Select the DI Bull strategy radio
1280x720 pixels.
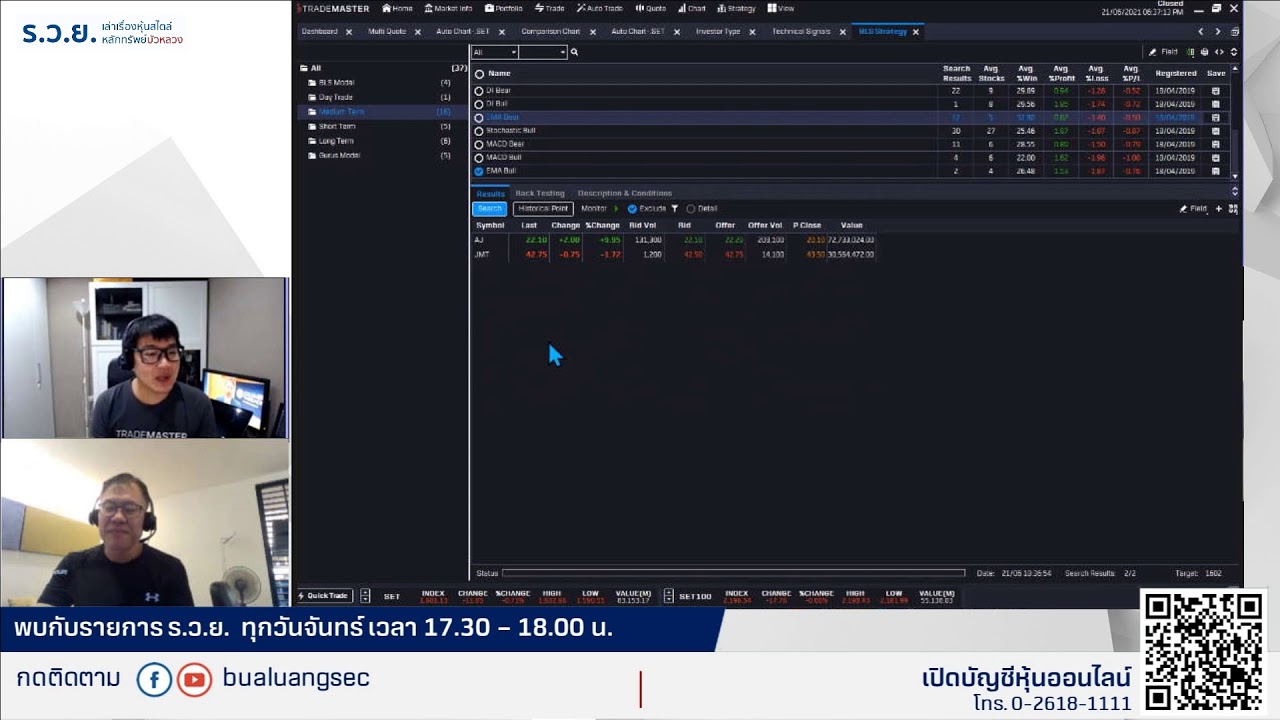(x=479, y=104)
